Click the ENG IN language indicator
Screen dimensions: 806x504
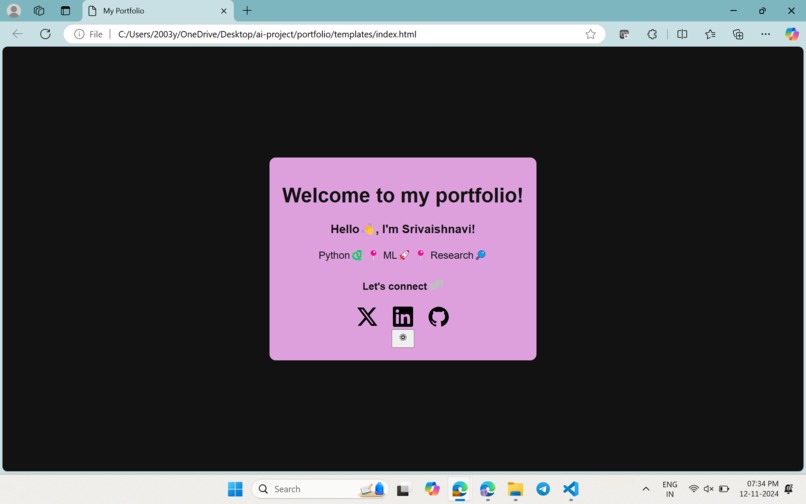tap(669, 489)
